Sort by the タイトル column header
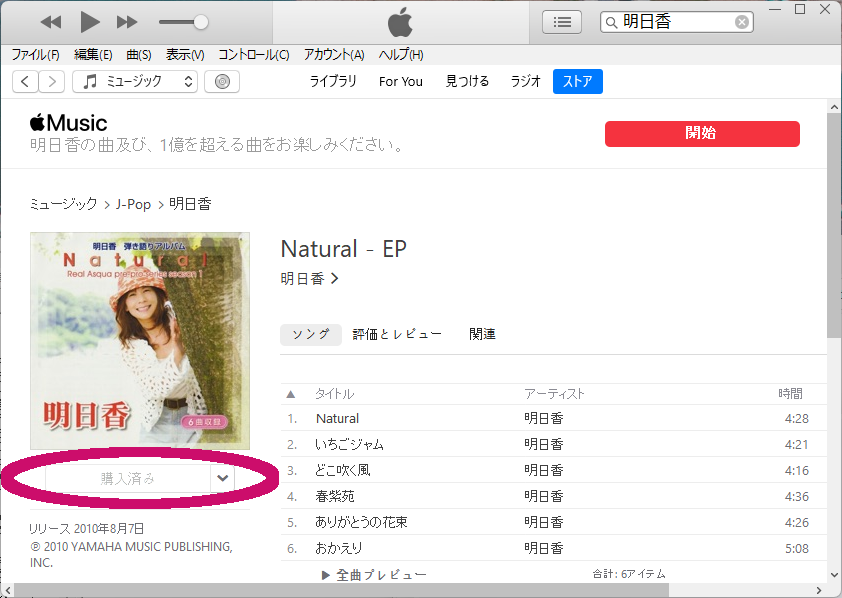The height and width of the screenshot is (598, 842). click(335, 394)
